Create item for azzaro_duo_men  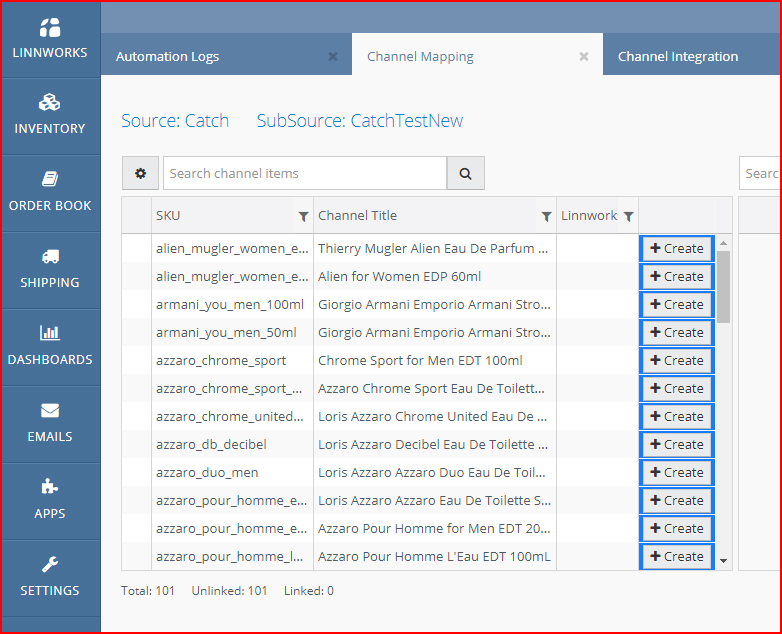pyautogui.click(x=677, y=472)
